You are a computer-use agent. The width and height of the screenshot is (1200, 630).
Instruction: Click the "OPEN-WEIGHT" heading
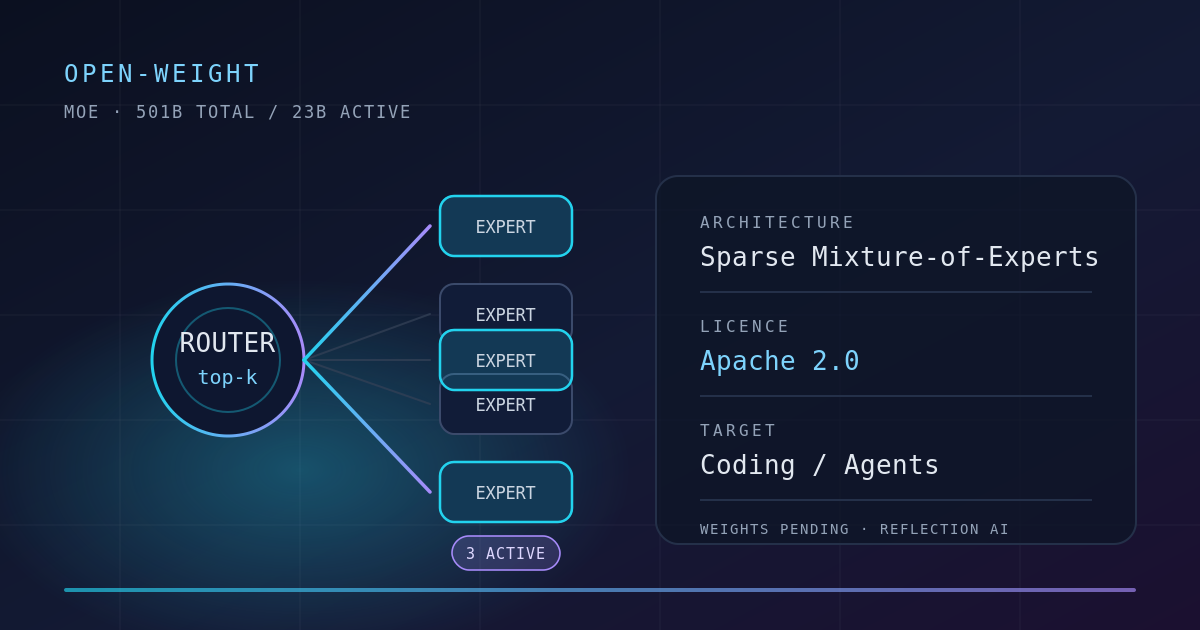pos(162,74)
